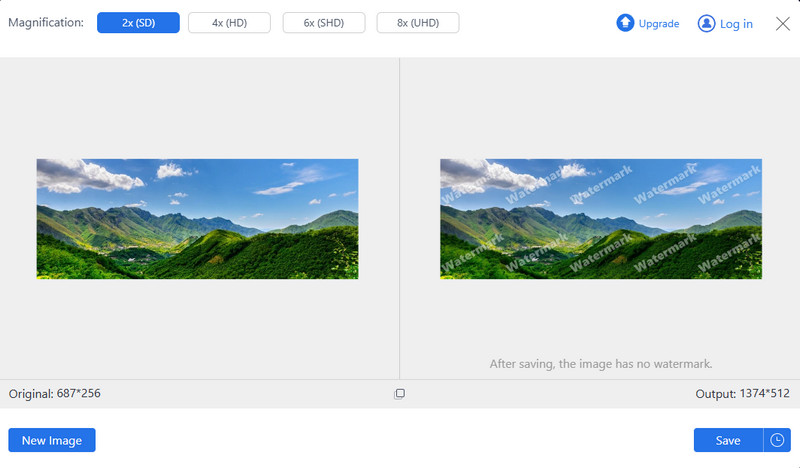The height and width of the screenshot is (468, 800).
Task: Close the upscaler window with X
Action: click(x=783, y=23)
